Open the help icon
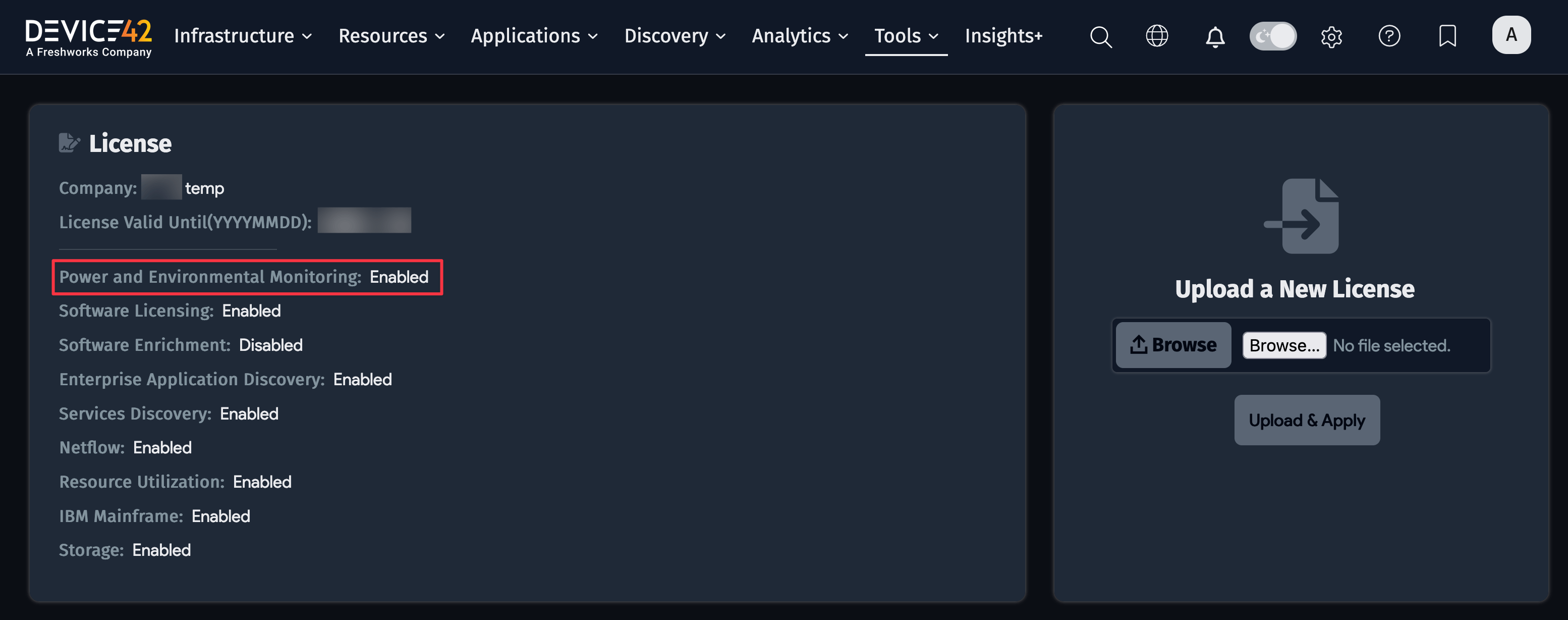Screen dimensions: 1568x620 (1389, 36)
